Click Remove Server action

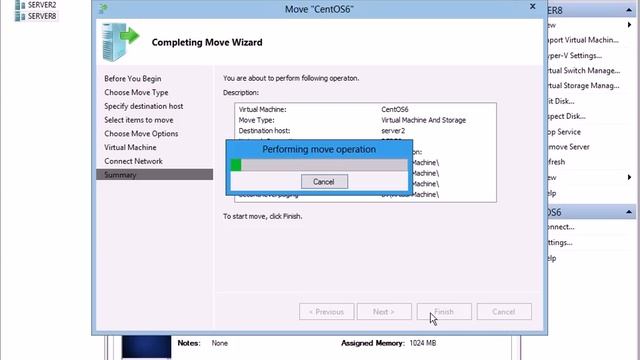pyautogui.click(x=569, y=147)
